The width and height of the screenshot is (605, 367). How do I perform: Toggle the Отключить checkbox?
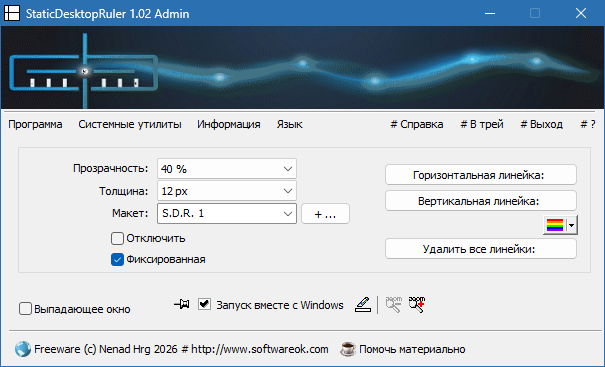pyautogui.click(x=117, y=238)
